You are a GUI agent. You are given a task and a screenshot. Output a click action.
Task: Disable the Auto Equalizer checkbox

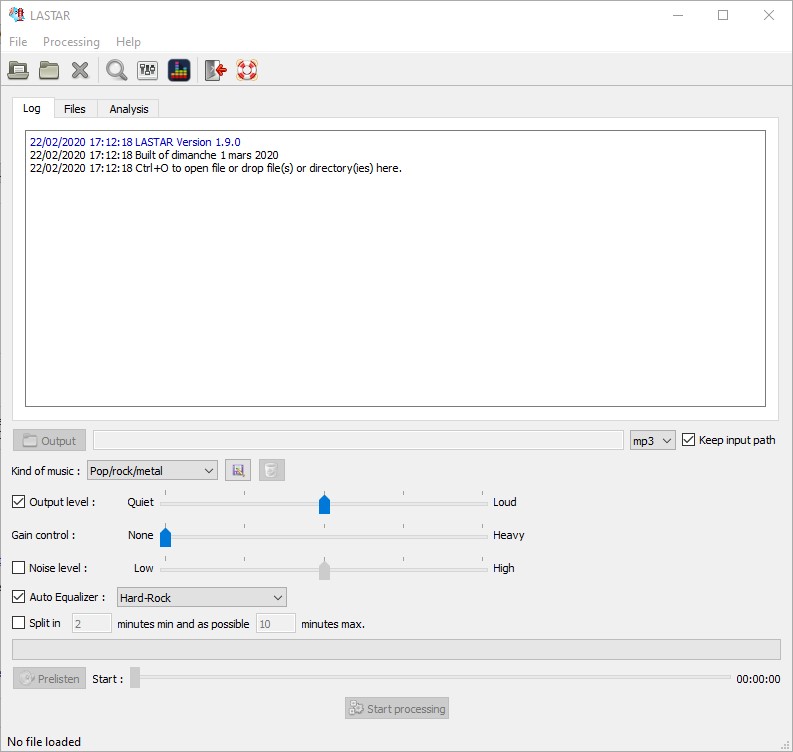[x=18, y=597]
